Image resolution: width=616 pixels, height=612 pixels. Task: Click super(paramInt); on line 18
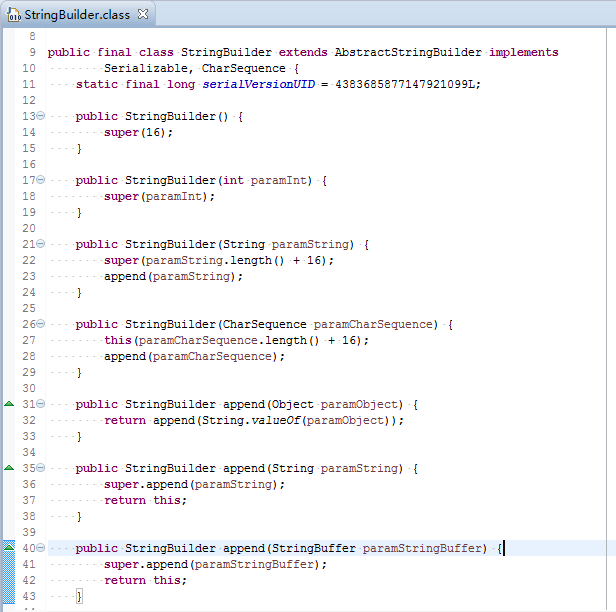159,196
